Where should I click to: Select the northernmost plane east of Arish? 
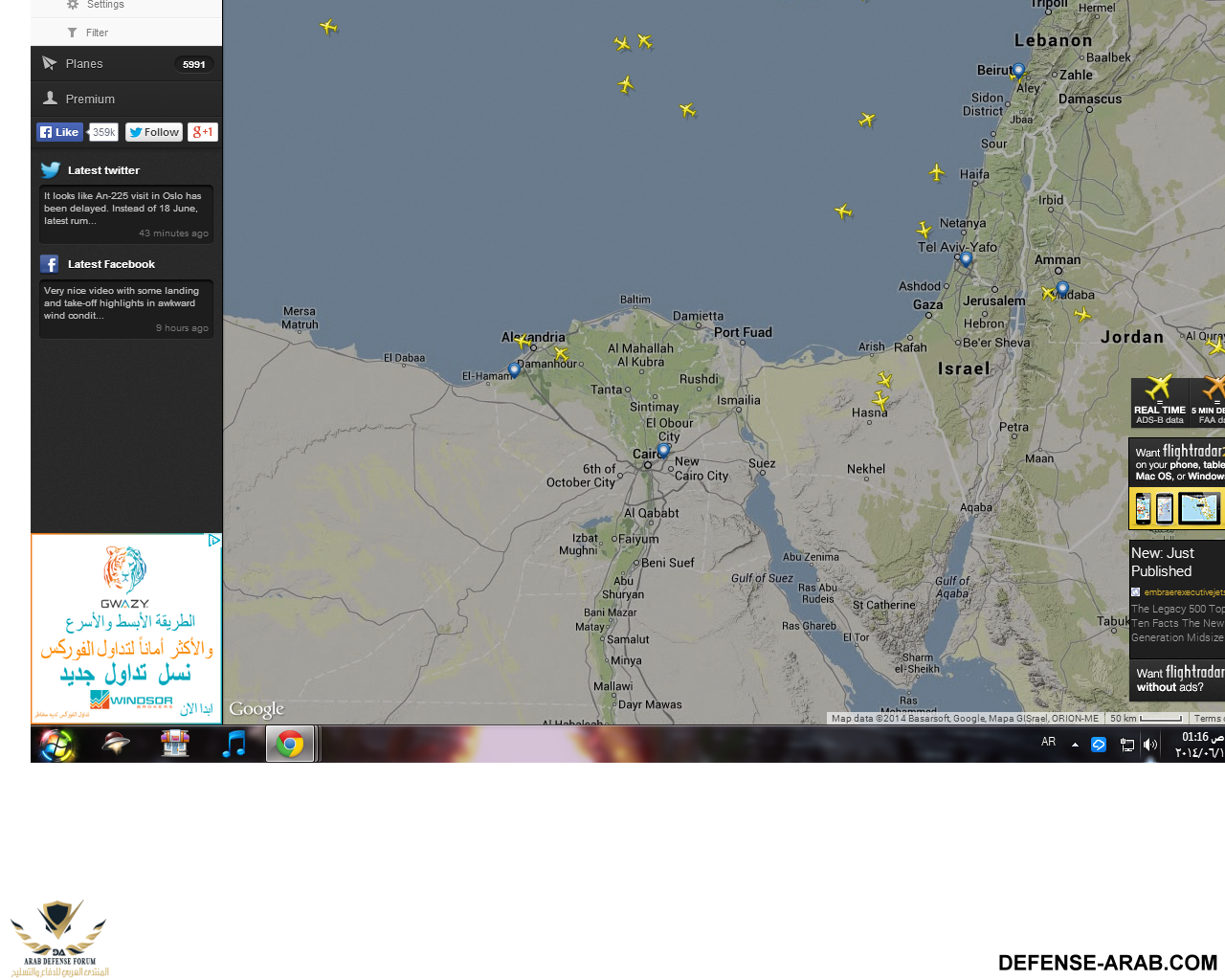(885, 380)
